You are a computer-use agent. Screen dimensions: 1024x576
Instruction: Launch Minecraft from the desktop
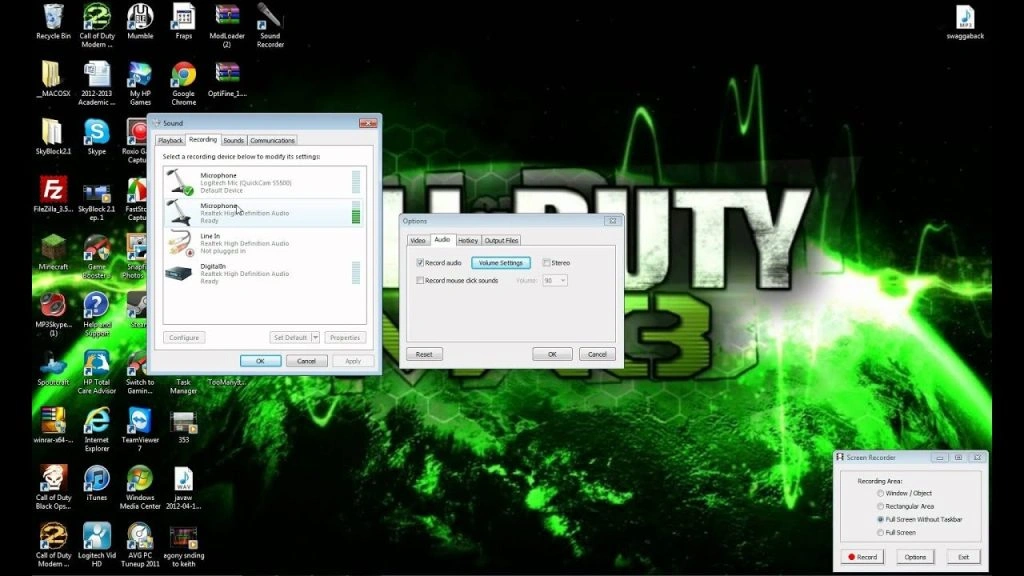pyautogui.click(x=53, y=252)
